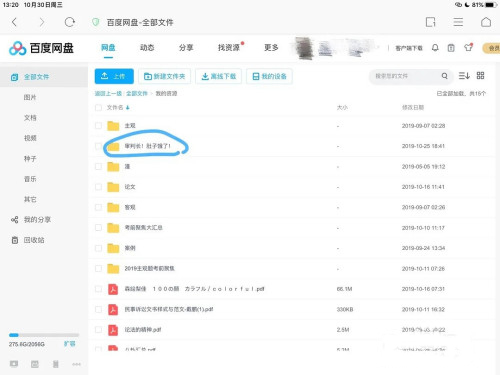Viewport: 500px width, 375px height.
Task: Click the browser address bar title text
Action: click(140, 23)
